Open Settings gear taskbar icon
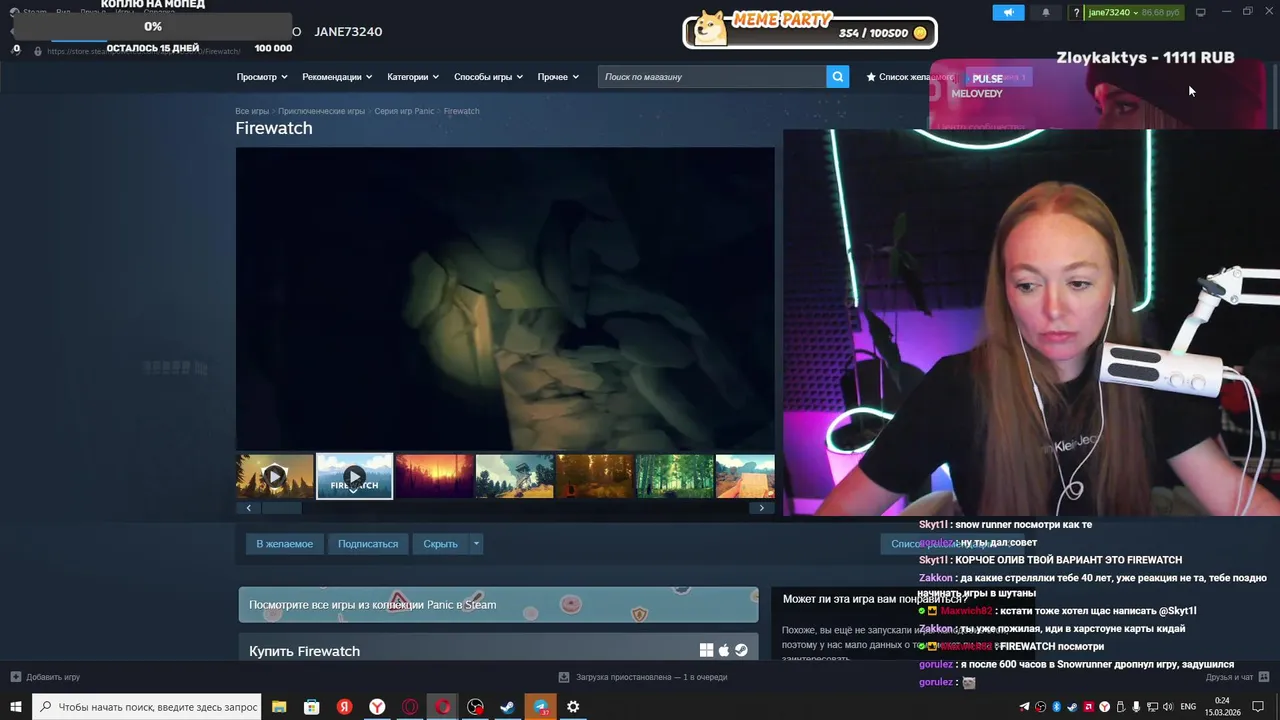Image resolution: width=1280 pixels, height=720 pixels. tap(573, 707)
